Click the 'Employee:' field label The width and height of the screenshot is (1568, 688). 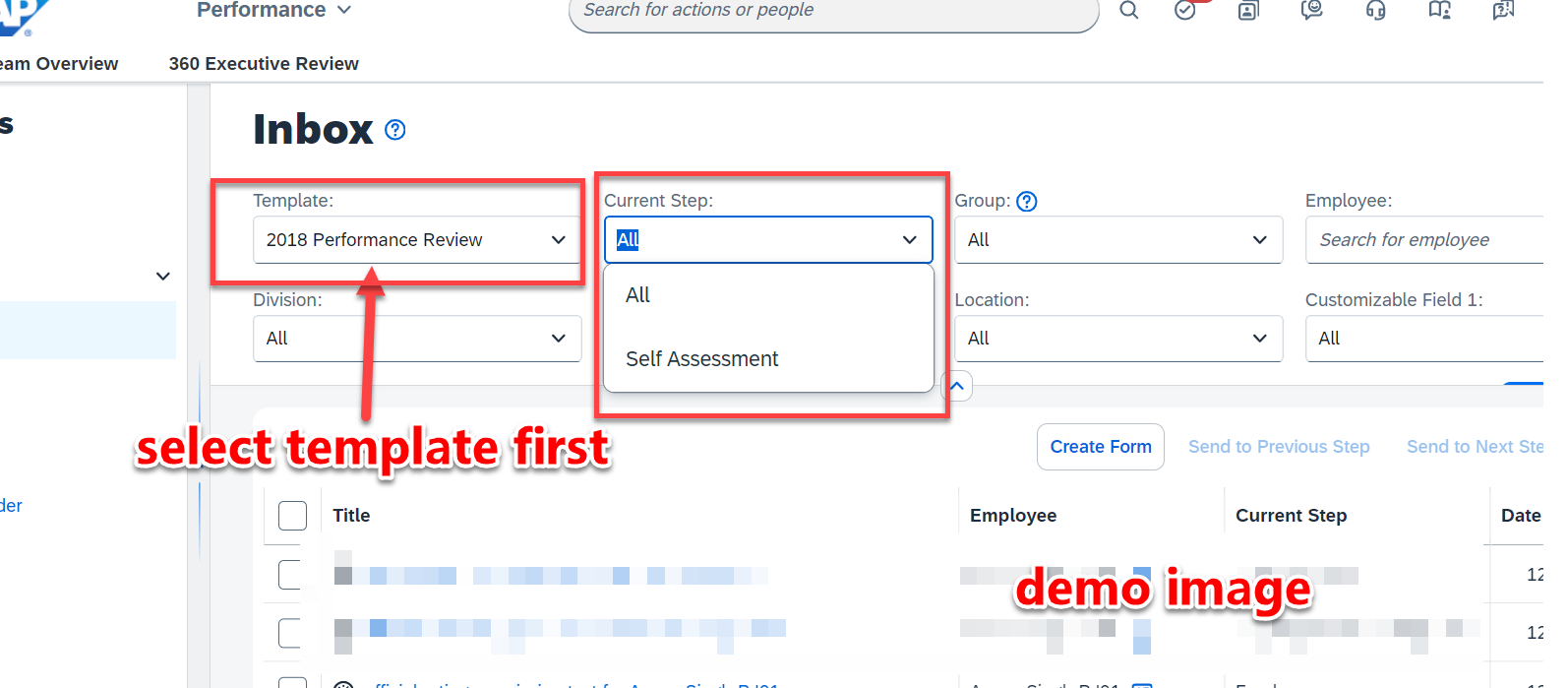pyautogui.click(x=1349, y=201)
